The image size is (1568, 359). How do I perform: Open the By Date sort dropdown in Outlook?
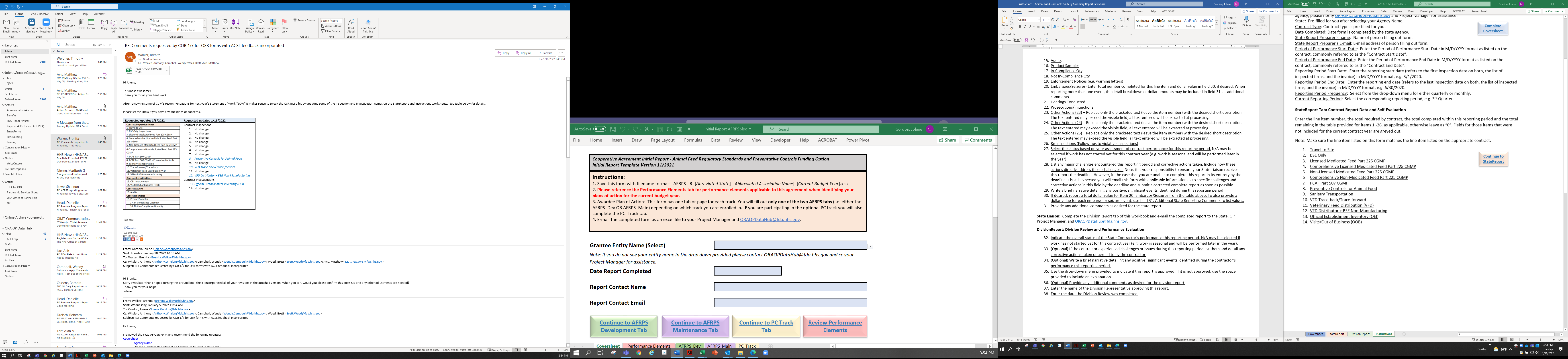(99, 45)
